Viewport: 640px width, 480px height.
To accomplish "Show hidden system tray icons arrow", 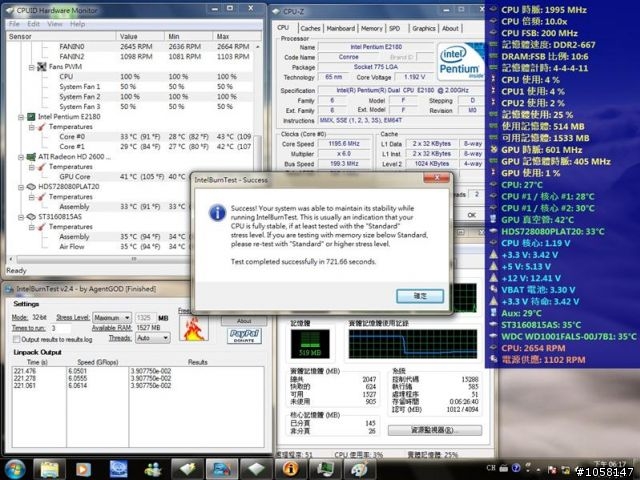I will 538,469.
